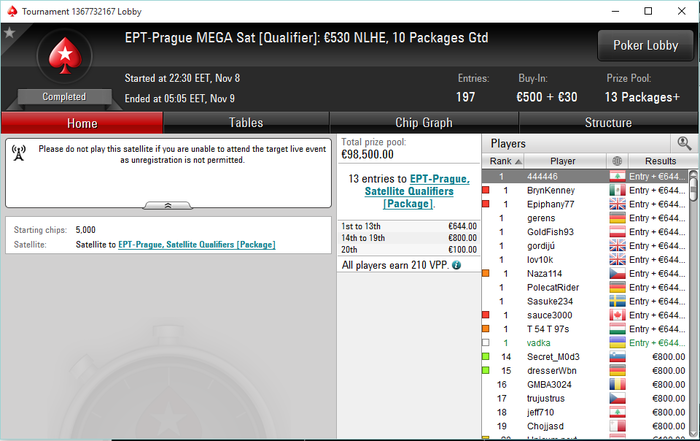Click the Poker Lobby button
Screen dimensions: 700x441
(646, 46)
